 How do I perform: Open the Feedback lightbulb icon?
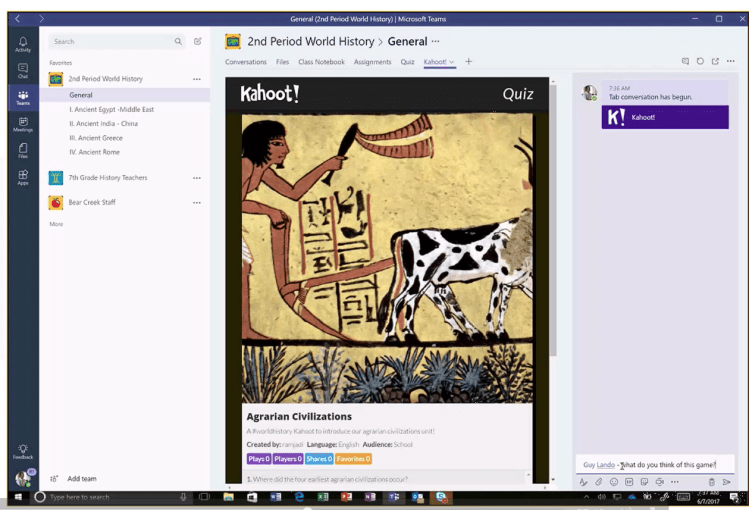click(23, 451)
